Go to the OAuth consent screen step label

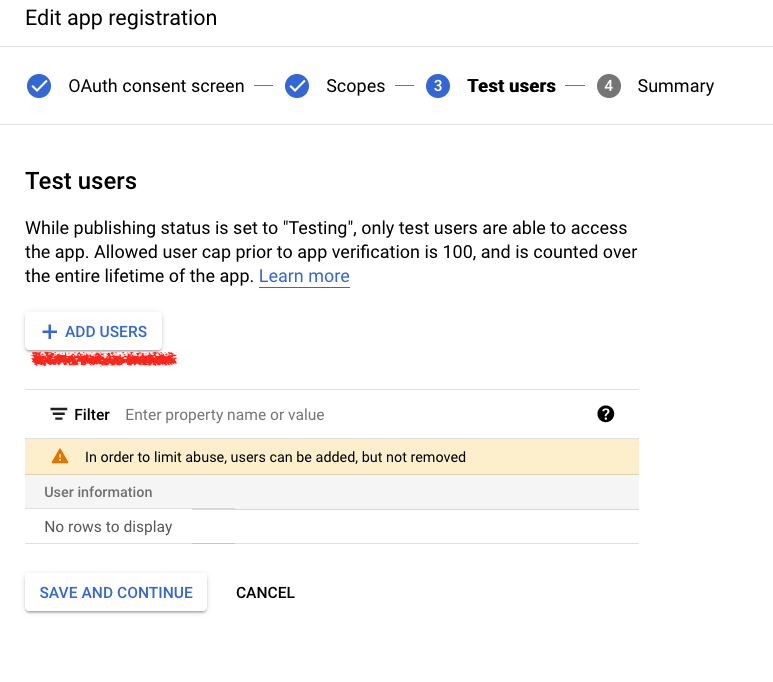[x=156, y=86]
